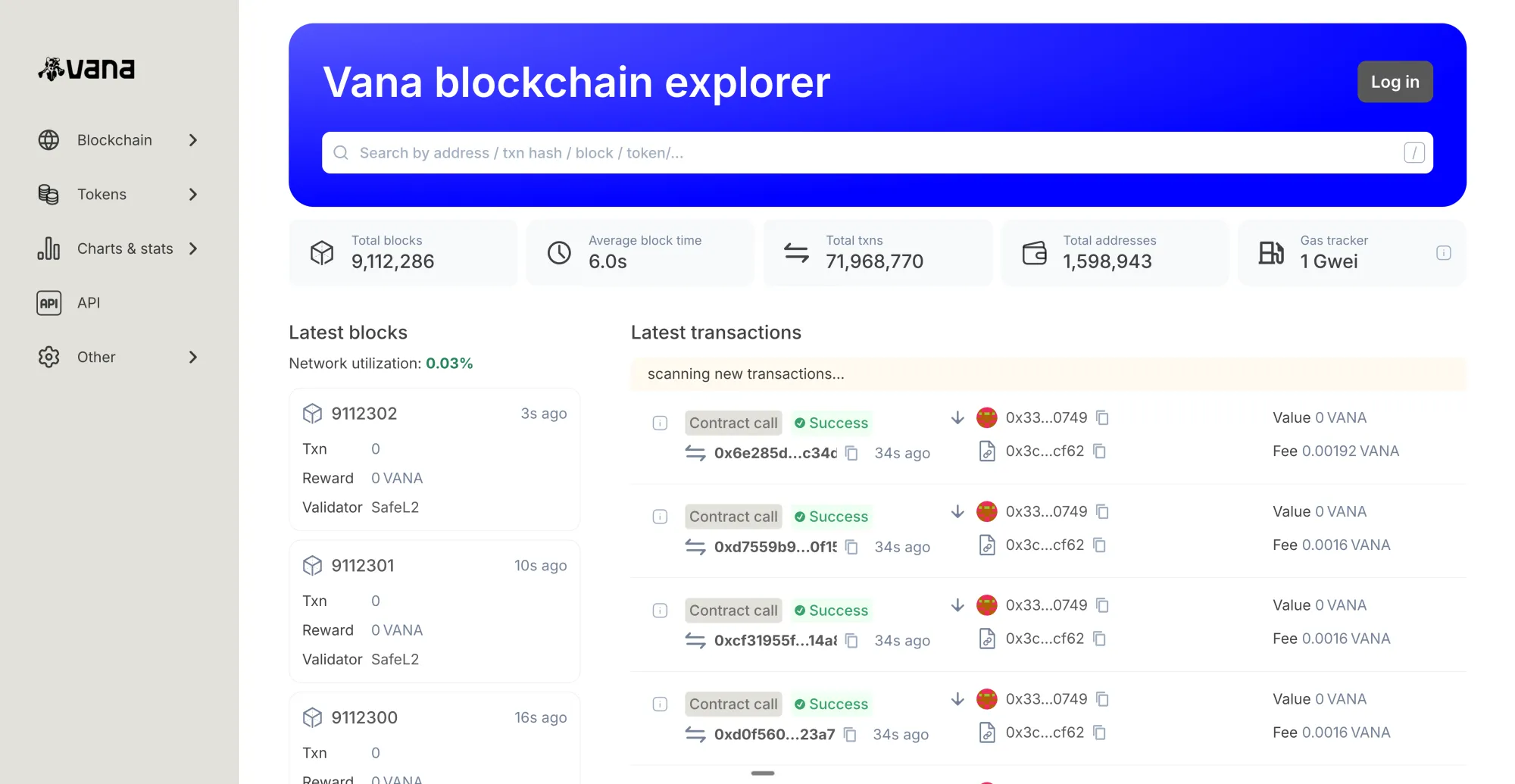Image resolution: width=1515 pixels, height=784 pixels.
Task: Click the Charts bar-graph icon
Action: 48,248
